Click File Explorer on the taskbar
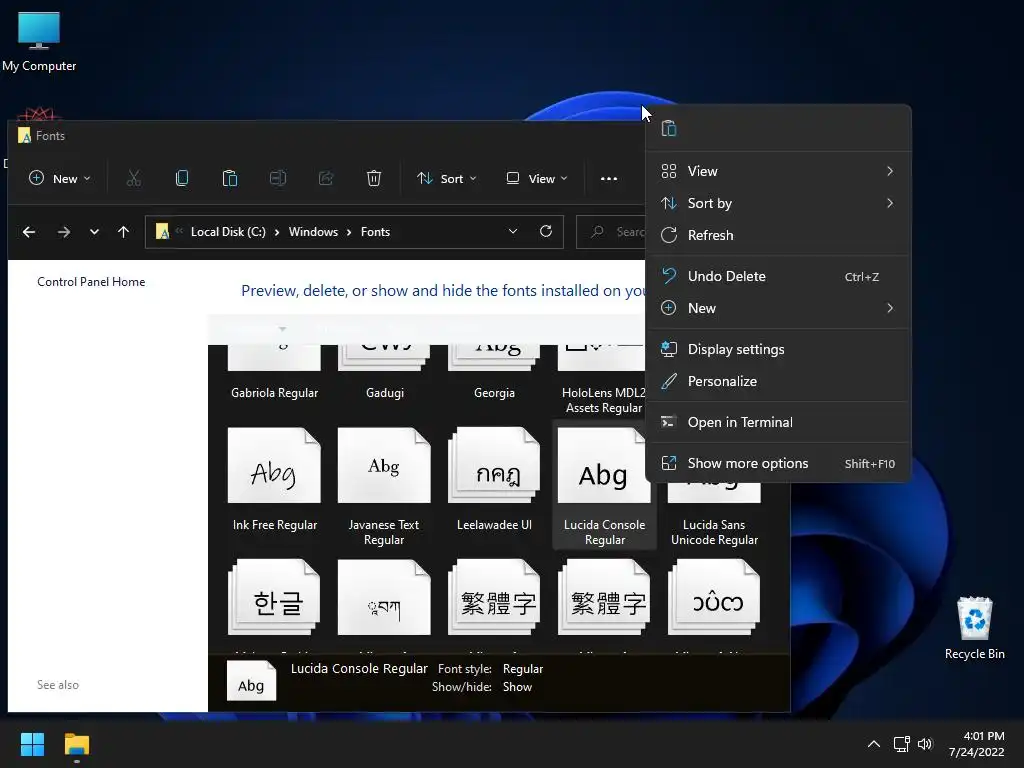 tap(76, 744)
